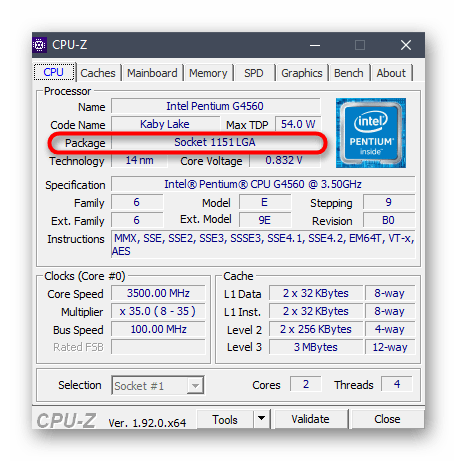457x461 pixels.
Task: Click the Intel Pentium inside logo
Action: point(371,133)
